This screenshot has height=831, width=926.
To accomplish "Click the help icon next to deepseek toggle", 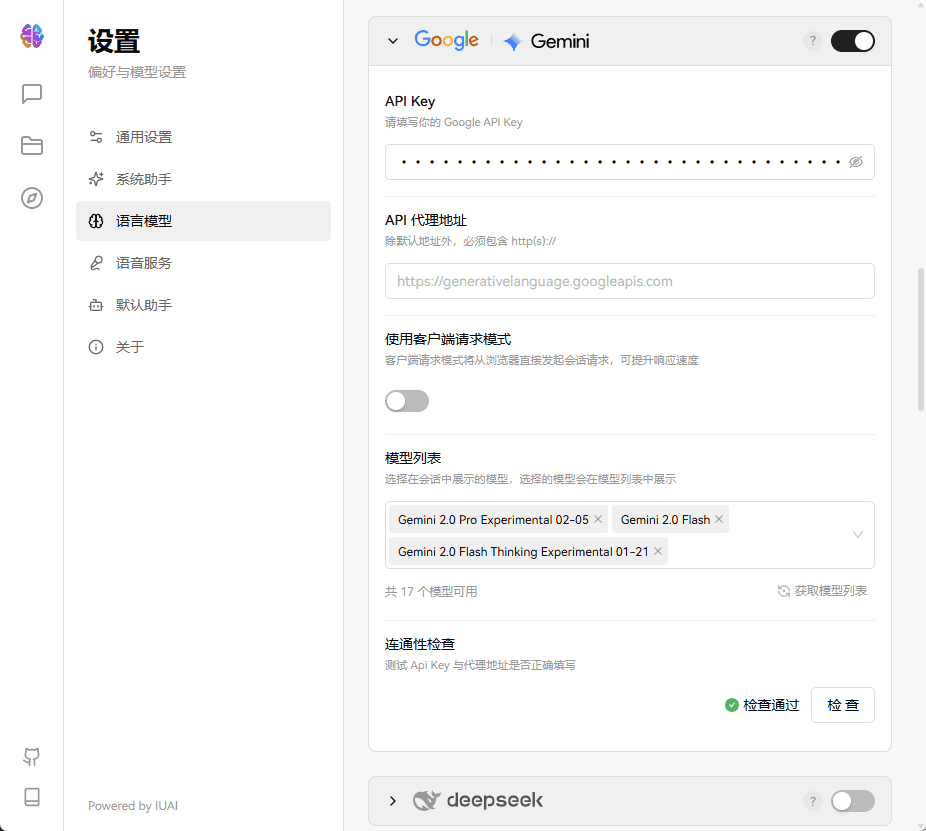I will 813,801.
